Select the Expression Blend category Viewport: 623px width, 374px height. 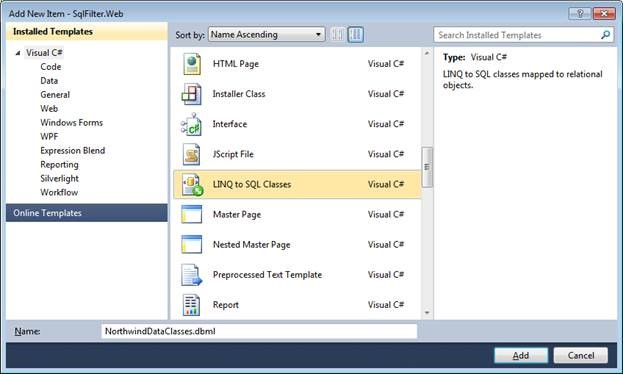click(73, 151)
